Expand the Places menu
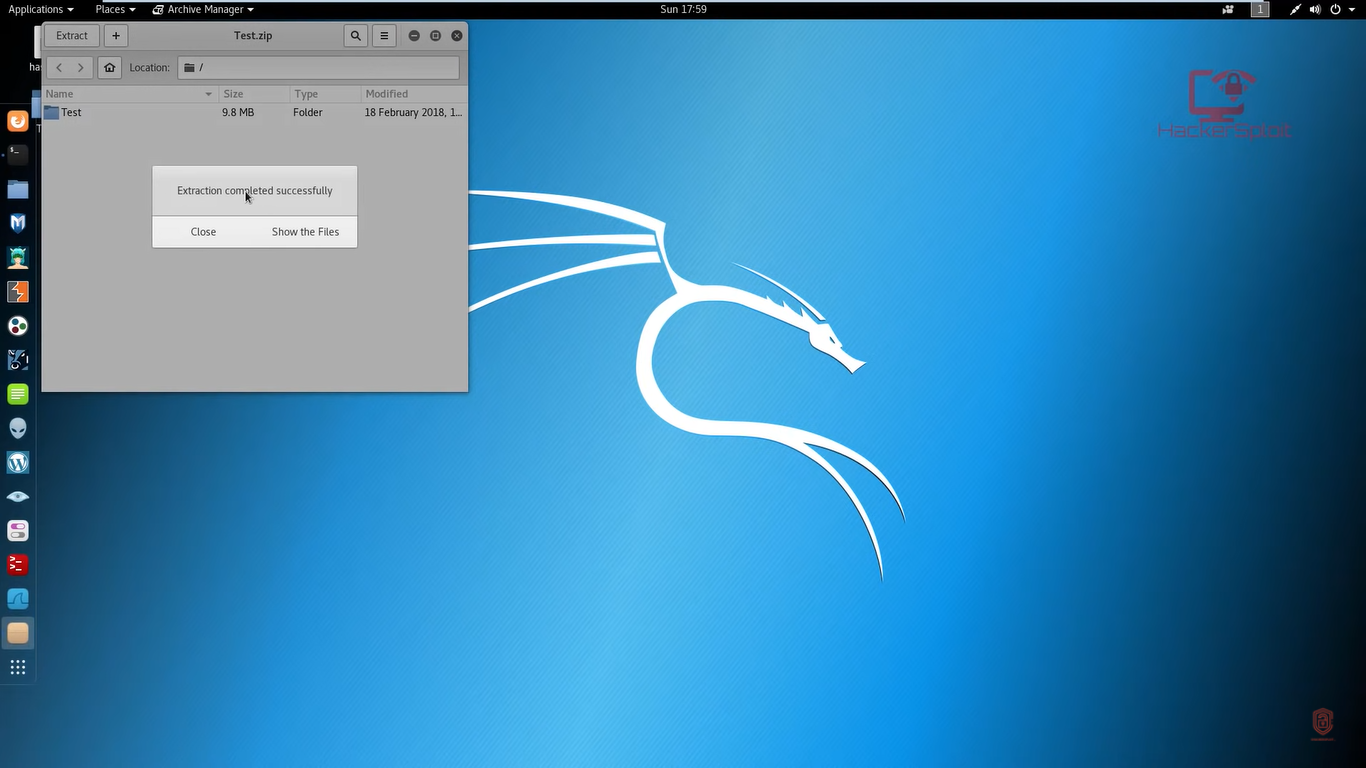The width and height of the screenshot is (1366, 768). pos(115,9)
